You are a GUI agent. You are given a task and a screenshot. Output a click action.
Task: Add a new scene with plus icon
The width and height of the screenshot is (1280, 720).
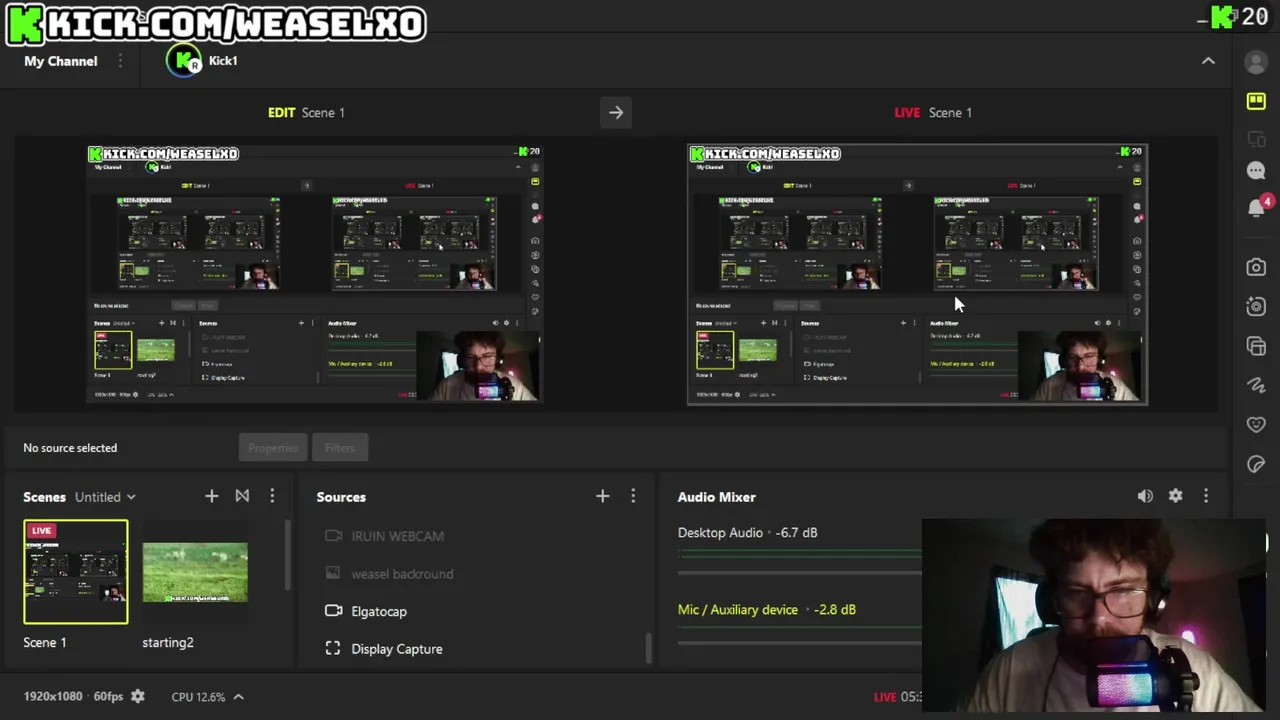pyautogui.click(x=211, y=496)
